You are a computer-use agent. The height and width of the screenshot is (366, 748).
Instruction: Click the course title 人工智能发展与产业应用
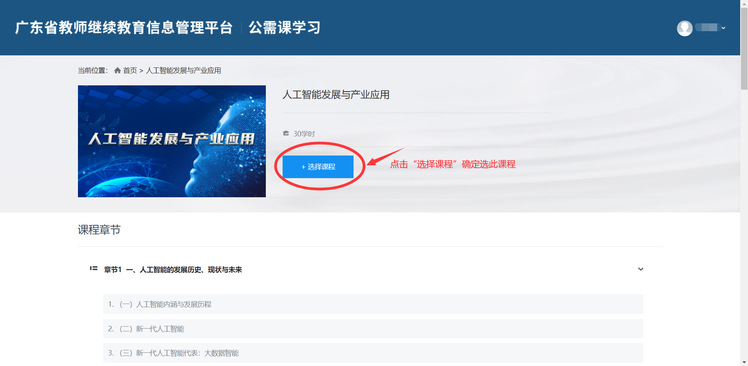click(336, 94)
